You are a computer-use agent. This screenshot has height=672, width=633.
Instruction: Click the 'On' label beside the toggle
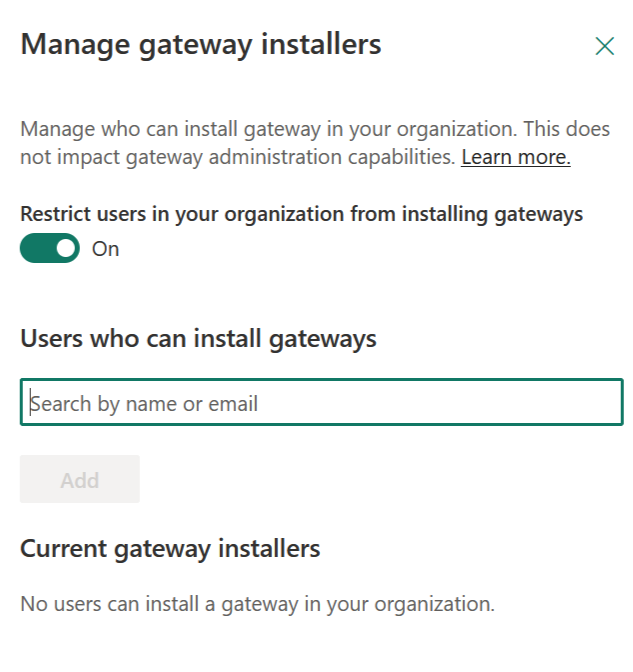tap(105, 249)
